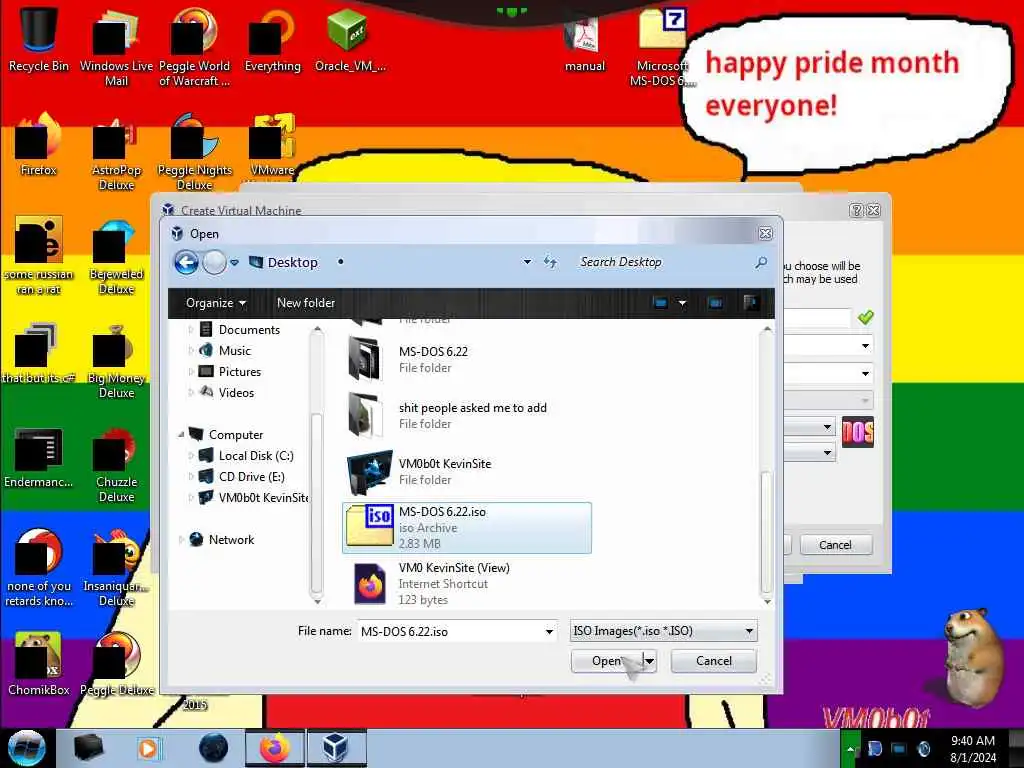This screenshot has width=1024, height=768.
Task: Open the AstroPop Deluxe desktop icon
Action: 116,152
